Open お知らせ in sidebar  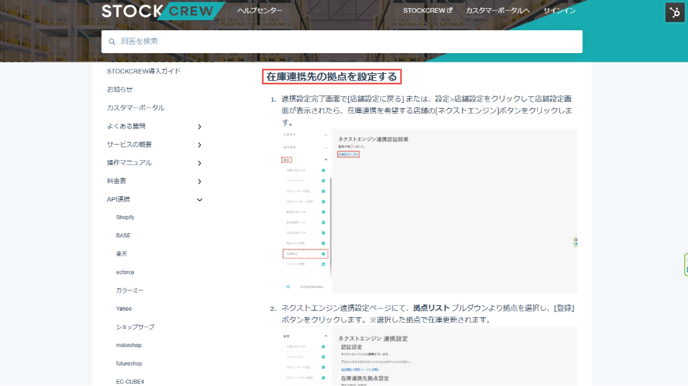119,89
